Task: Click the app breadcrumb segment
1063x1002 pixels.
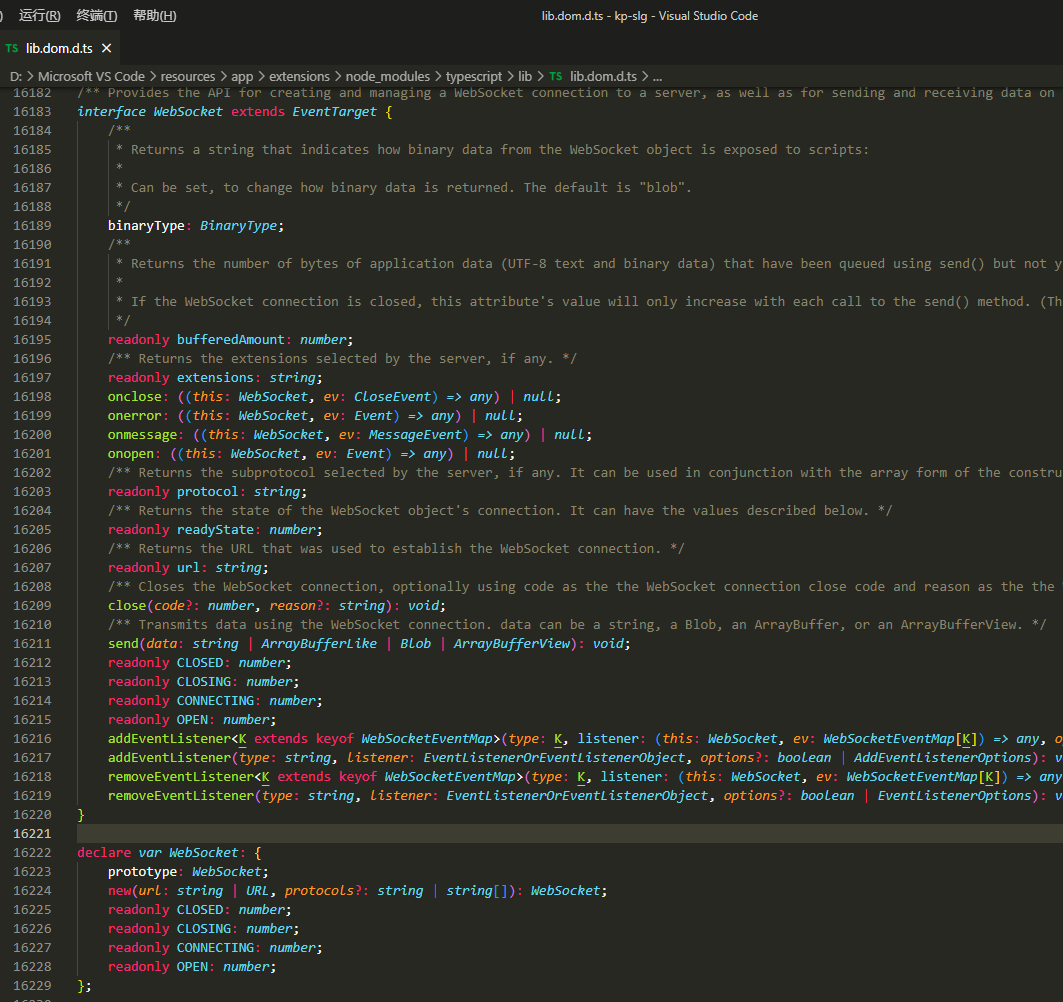Action: click(242, 76)
